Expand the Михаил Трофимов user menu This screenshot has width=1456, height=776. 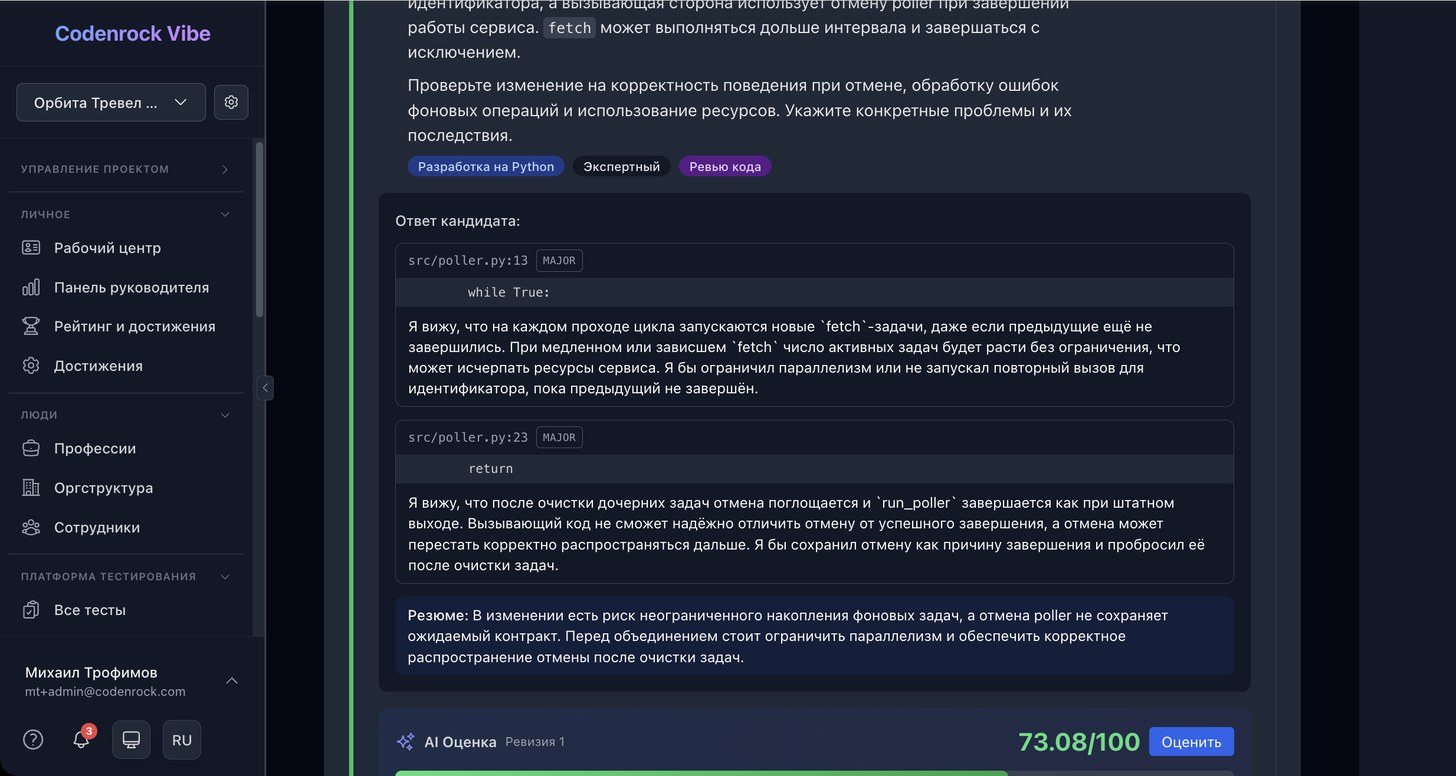[x=133, y=681]
